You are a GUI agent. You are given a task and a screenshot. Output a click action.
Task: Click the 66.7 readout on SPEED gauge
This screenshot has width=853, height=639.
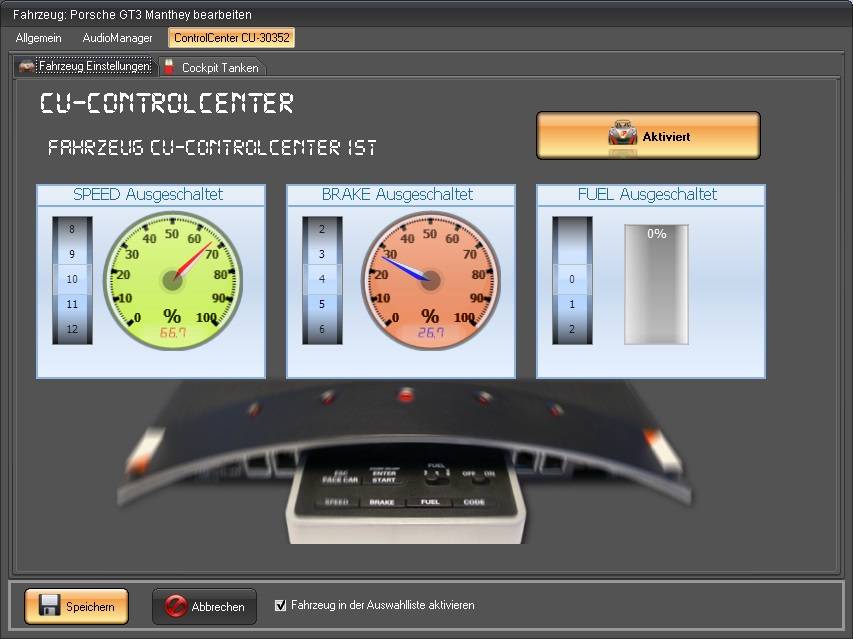[172, 332]
